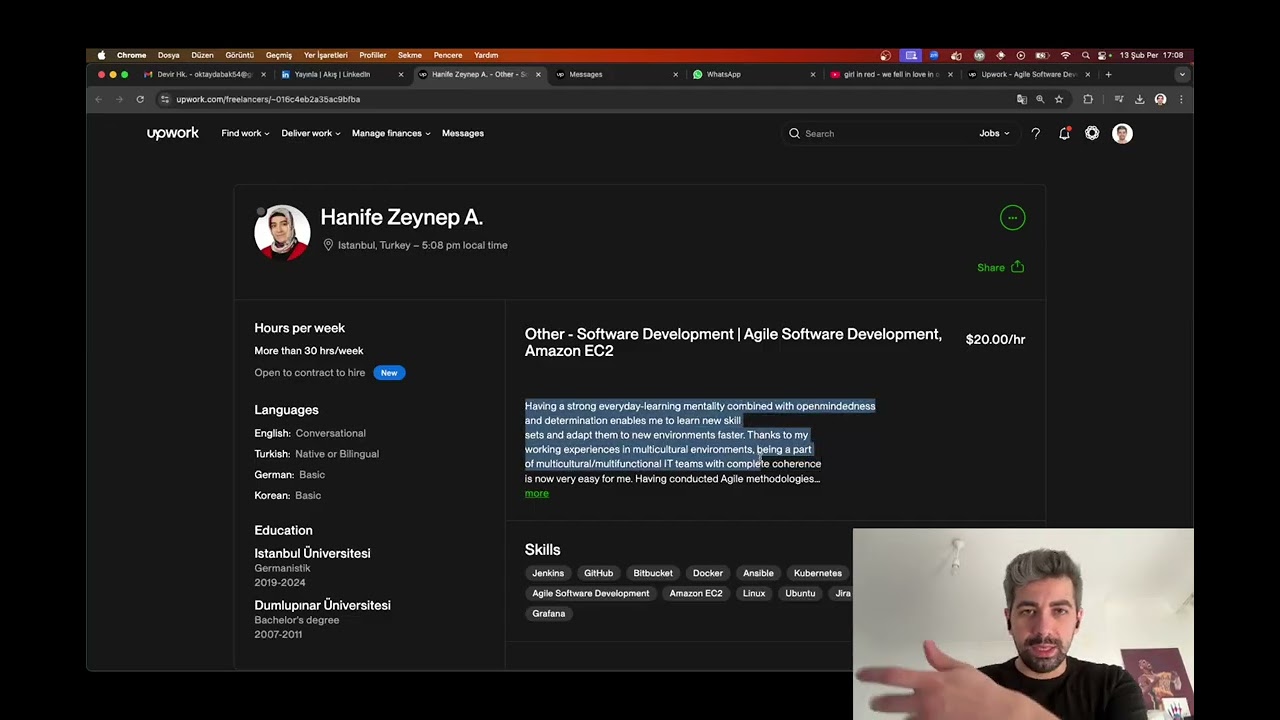1280x720 pixels.
Task: Select the Linux skill tag
Action: pos(754,593)
